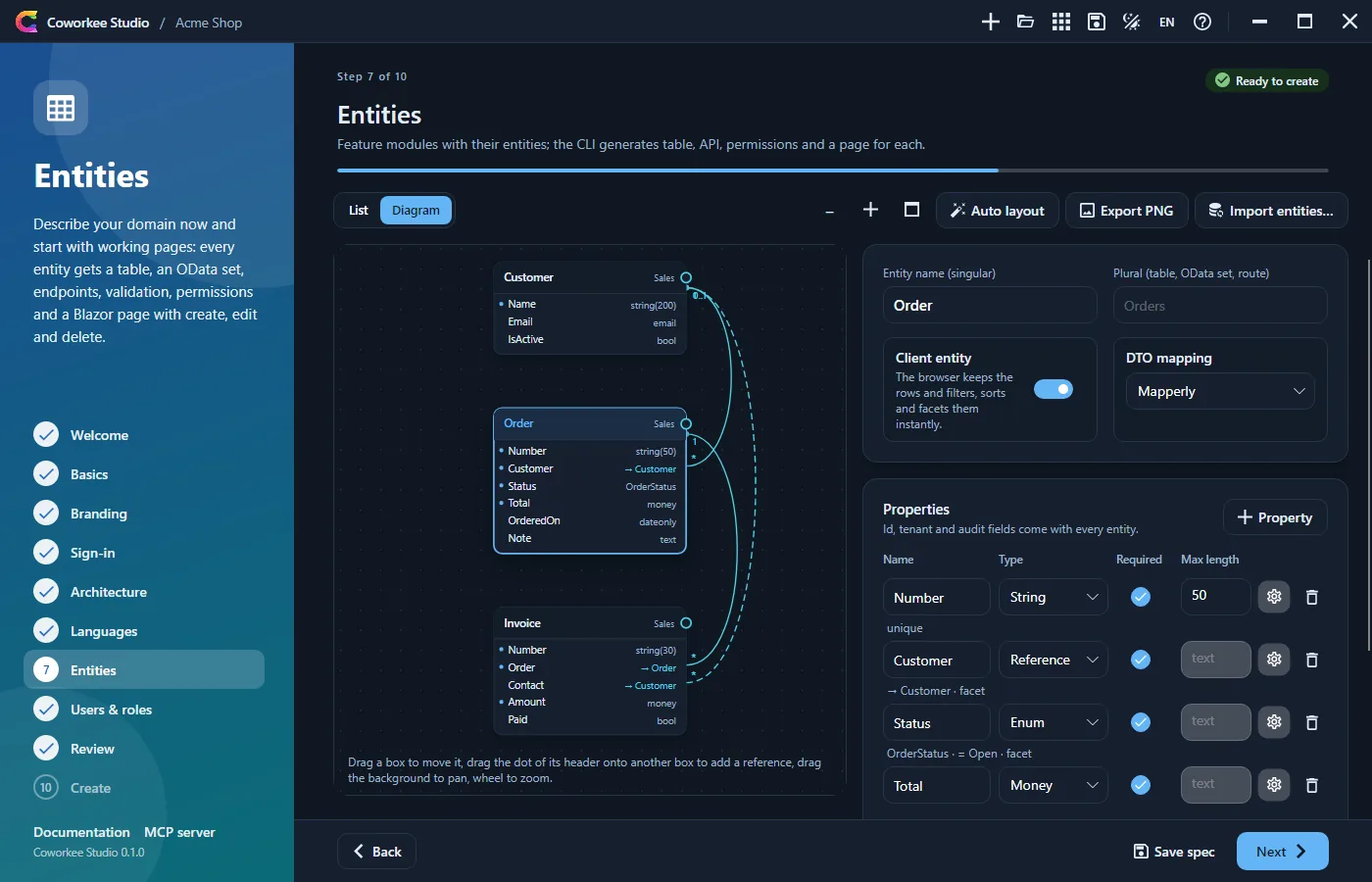Go to the Users & roles step

click(x=144, y=710)
